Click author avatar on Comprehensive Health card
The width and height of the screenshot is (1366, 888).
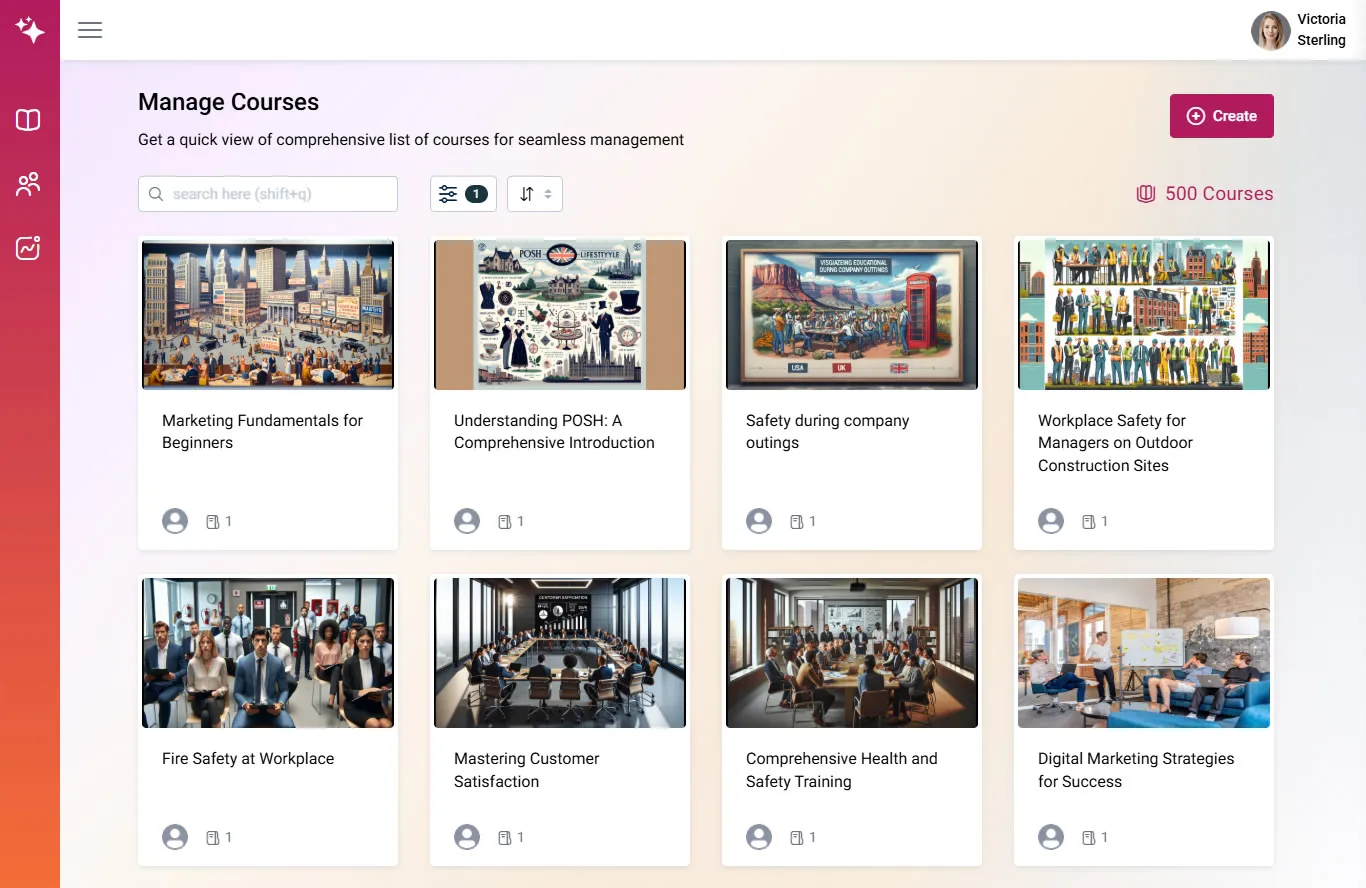[759, 837]
